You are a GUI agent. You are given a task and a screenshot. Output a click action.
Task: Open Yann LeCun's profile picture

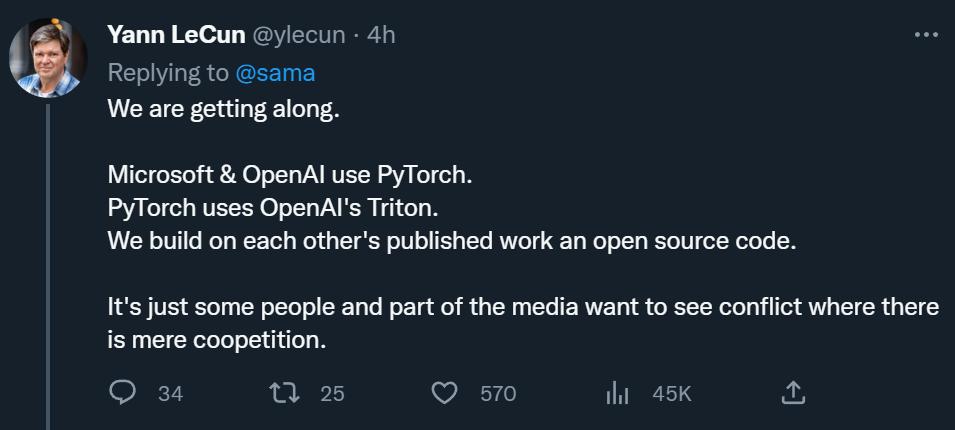click(47, 57)
